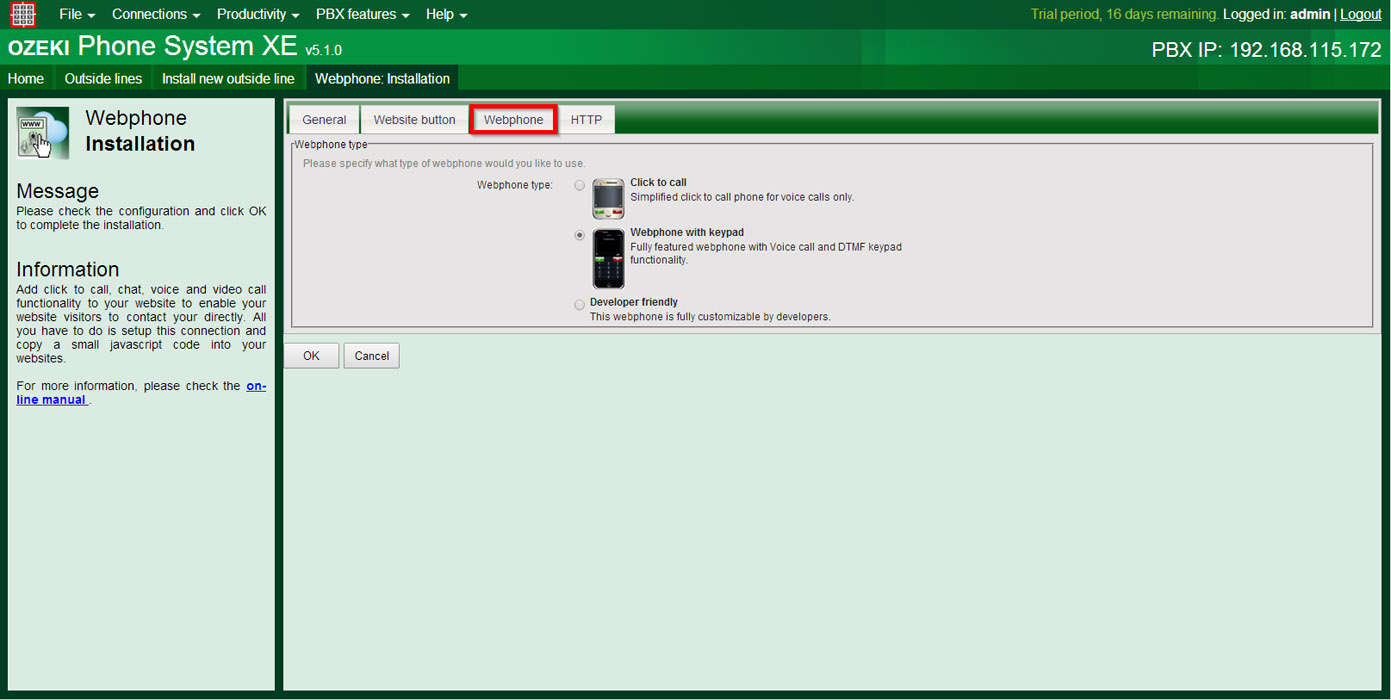Screen dimensions: 1391x700
Task: Expand the PBX features menu
Action: 363,14
